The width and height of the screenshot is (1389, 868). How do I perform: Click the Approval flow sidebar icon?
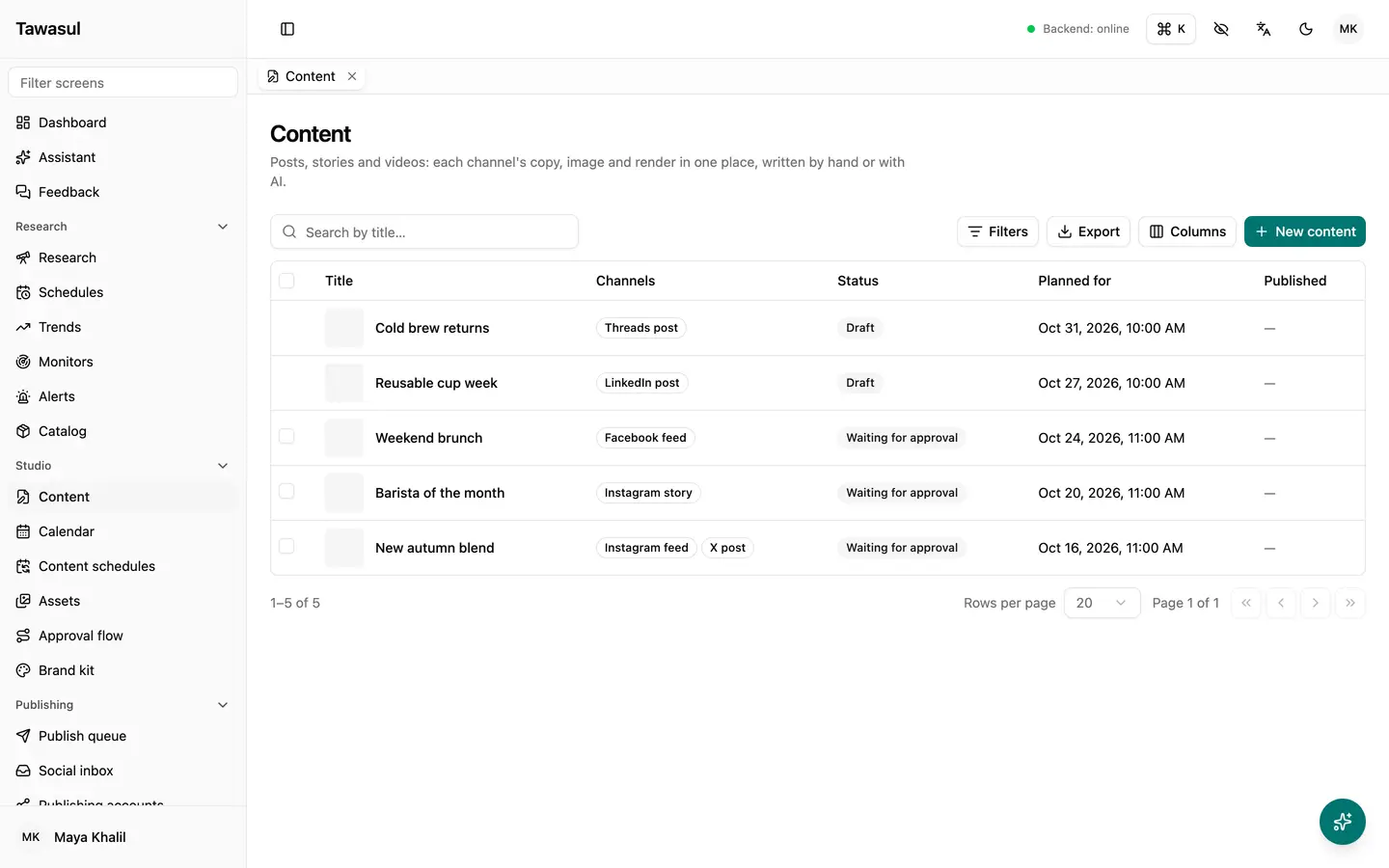tap(23, 636)
